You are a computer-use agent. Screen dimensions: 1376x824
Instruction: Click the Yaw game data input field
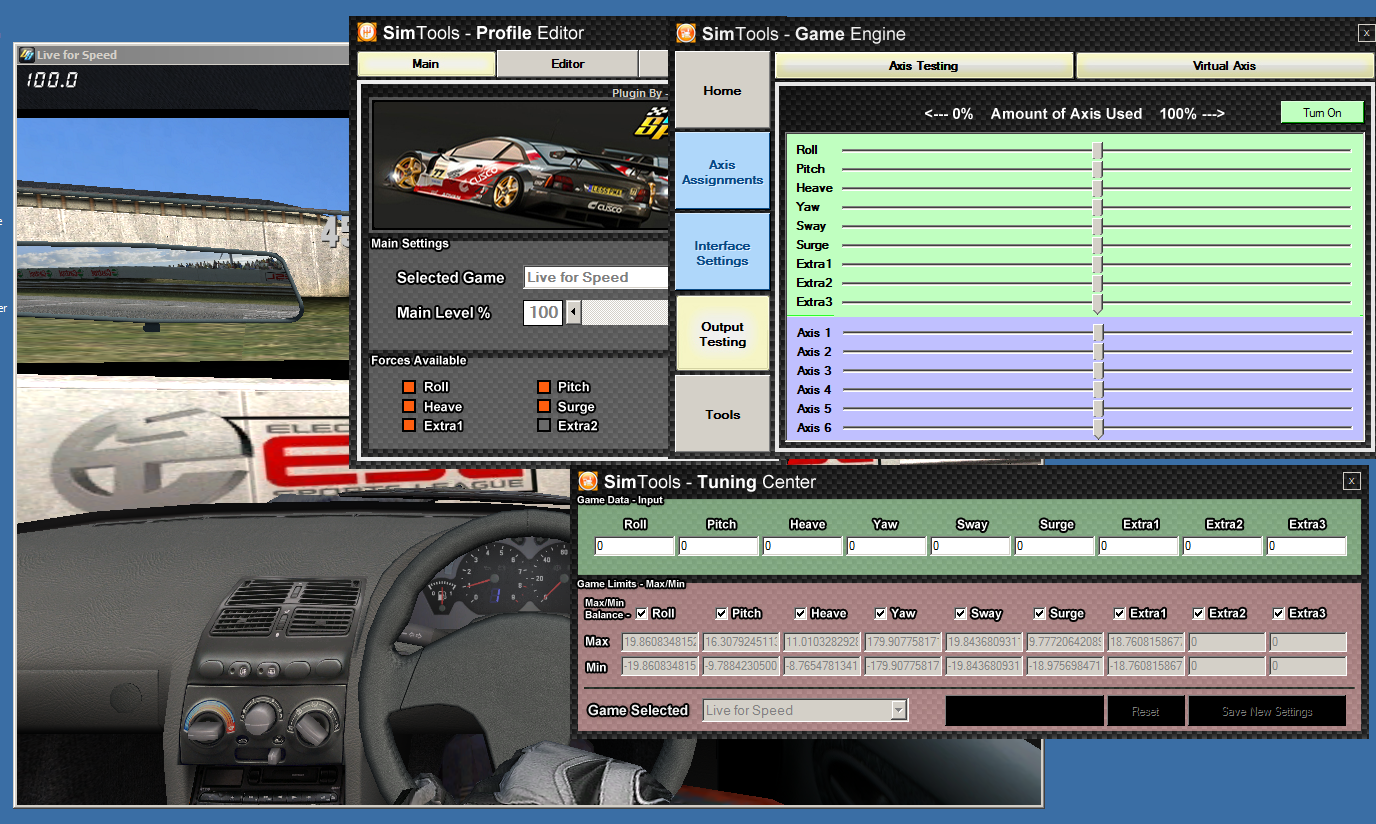click(x=887, y=546)
